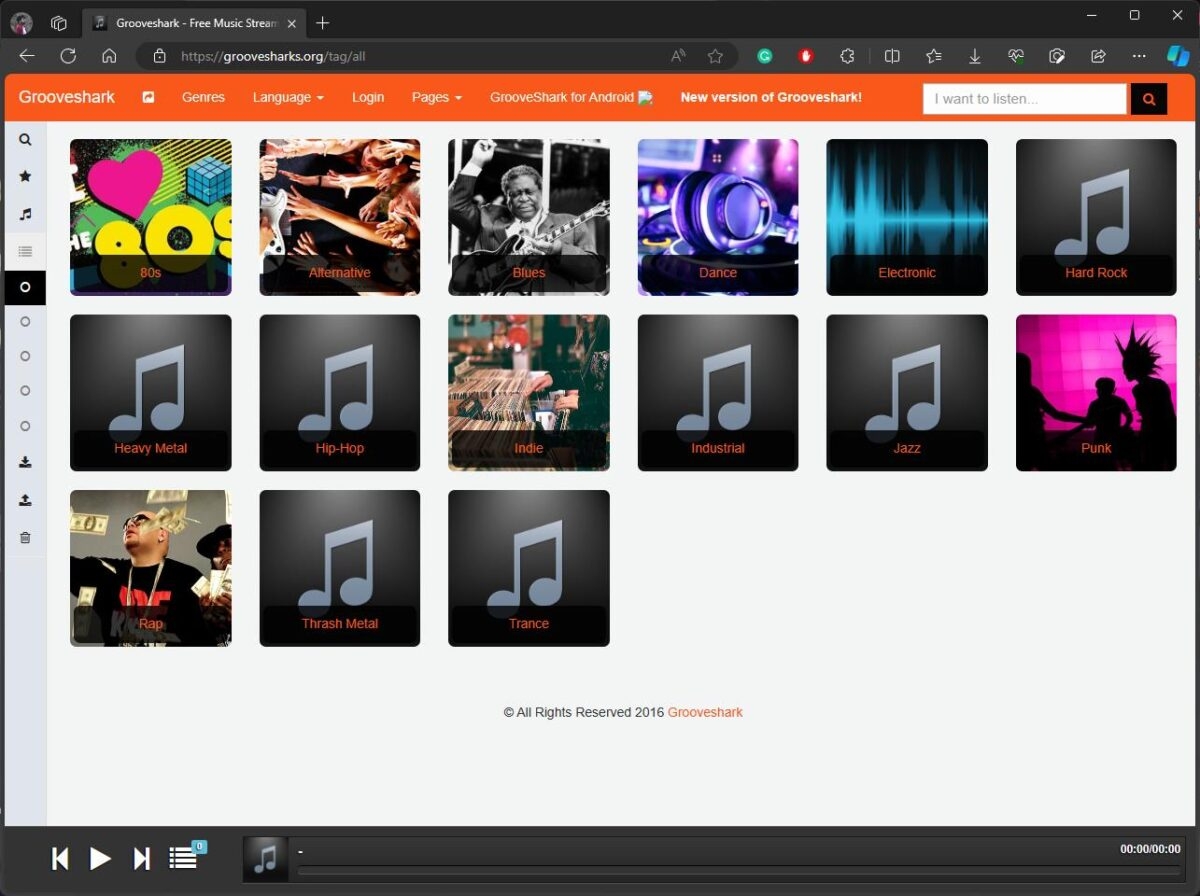Image resolution: width=1200 pixels, height=896 pixels.
Task: Select the music note icon in sidebar
Action: (25, 213)
